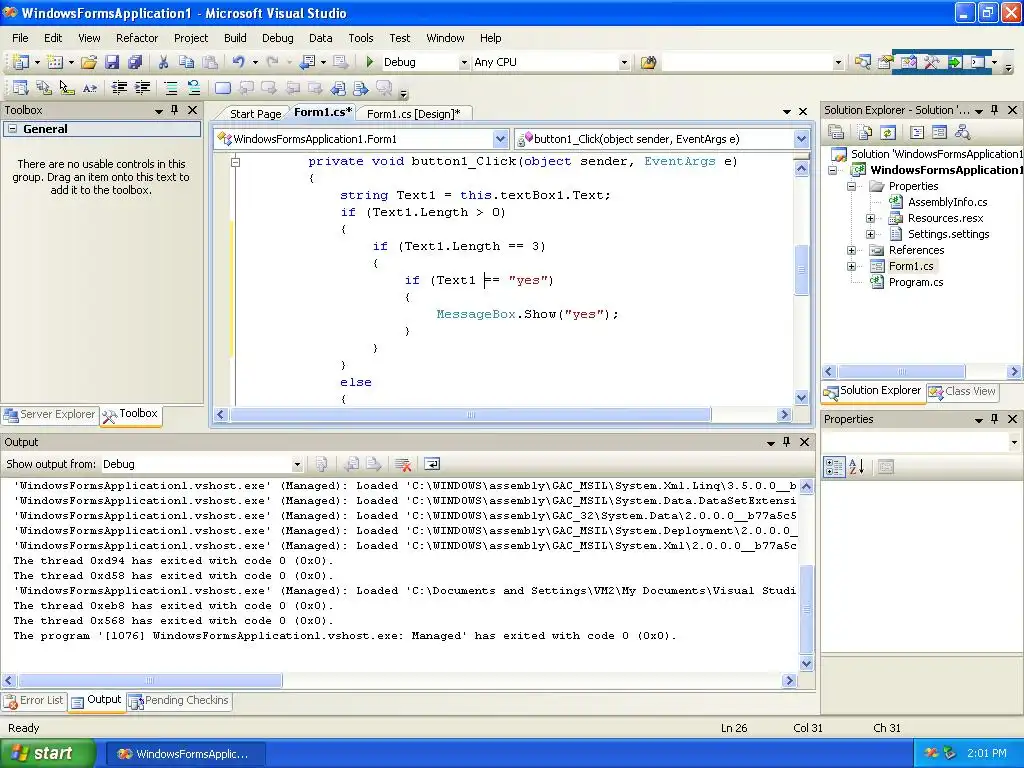This screenshot has height=768, width=1024.
Task: Click the Open File folder icon
Action: pyautogui.click(x=89, y=62)
